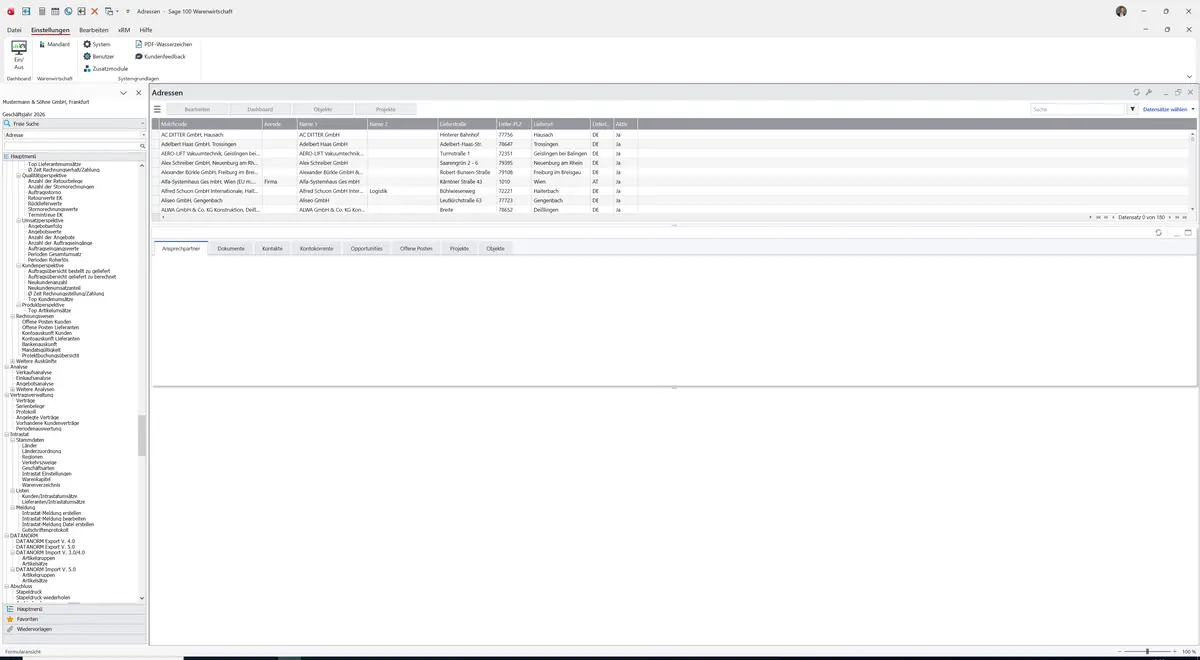1200x660 pixels.
Task: Open the Bearbeiten menu tab
Action: pyautogui.click(x=94, y=30)
